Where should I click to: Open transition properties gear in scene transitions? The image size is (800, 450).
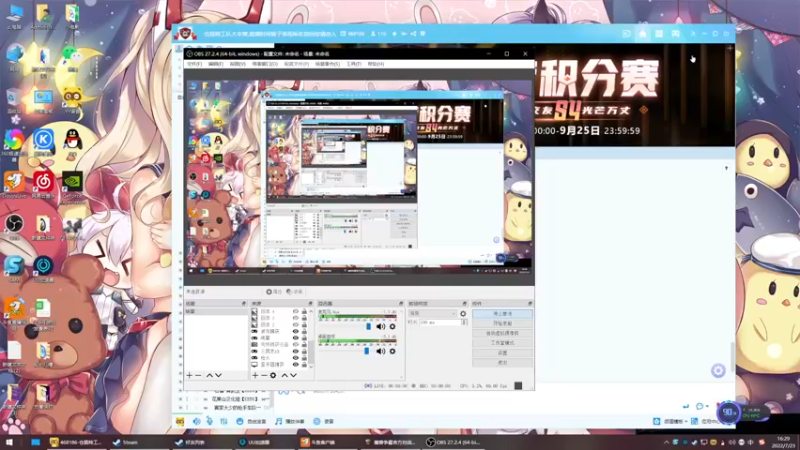(463, 314)
